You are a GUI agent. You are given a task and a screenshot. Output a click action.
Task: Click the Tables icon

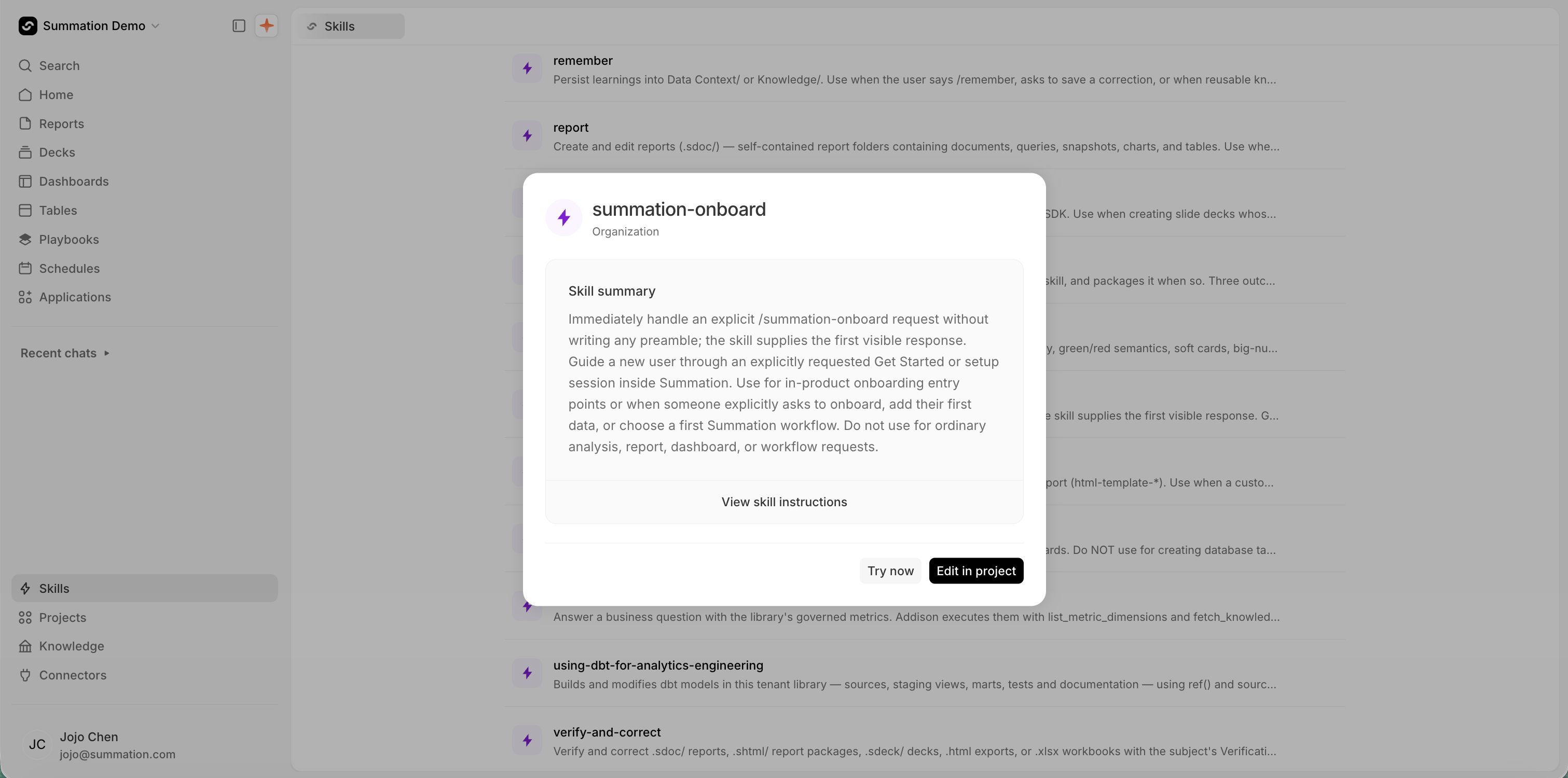point(25,211)
